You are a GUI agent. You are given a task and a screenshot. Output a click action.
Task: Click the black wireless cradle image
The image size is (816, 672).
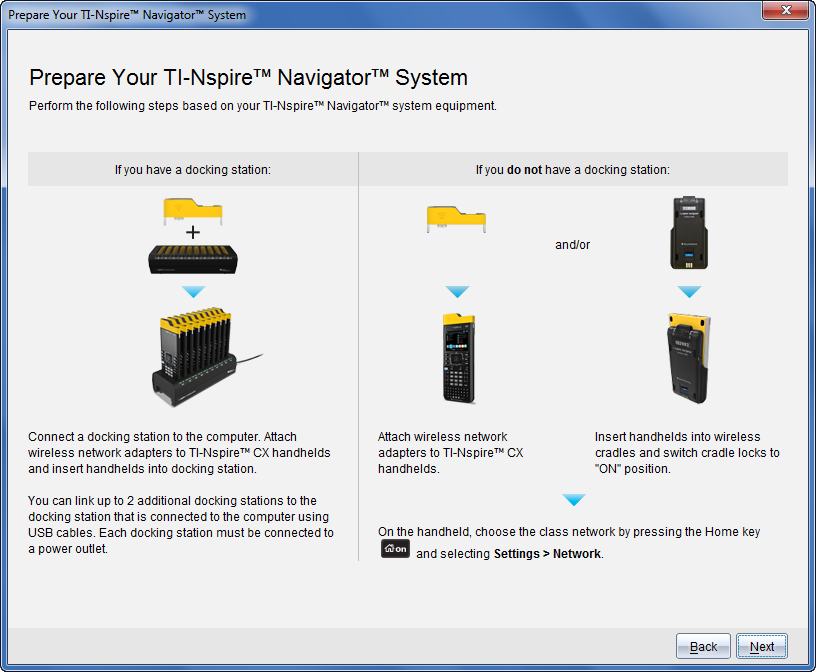pyautogui.click(x=689, y=233)
